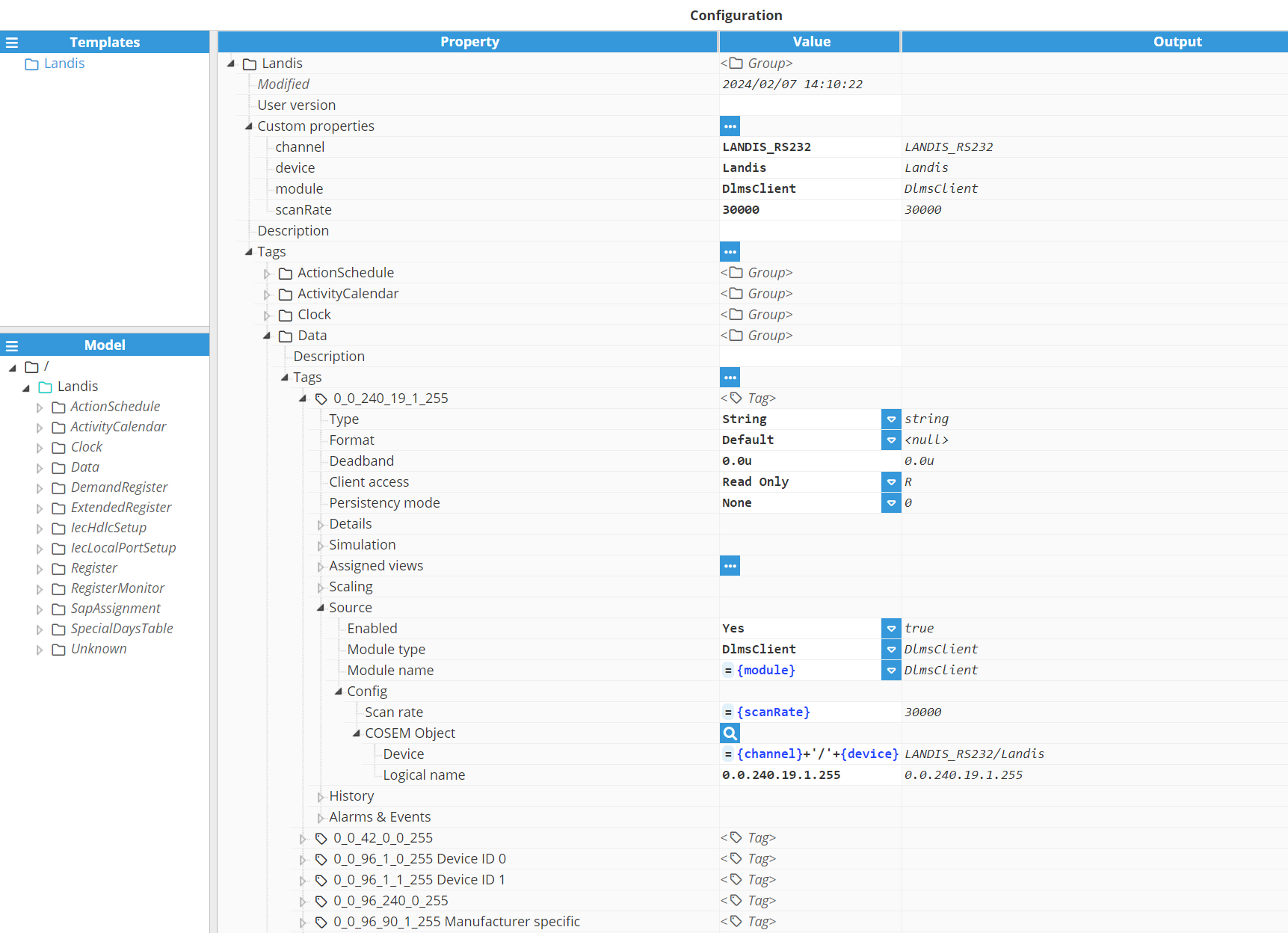
Task: Click the ellipsis button for Data group Tags
Action: pos(730,378)
